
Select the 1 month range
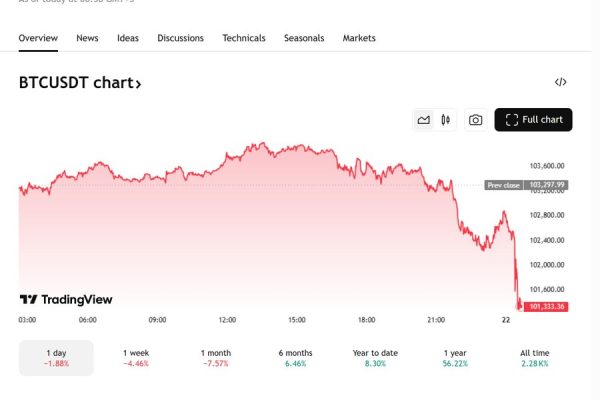[216, 358]
